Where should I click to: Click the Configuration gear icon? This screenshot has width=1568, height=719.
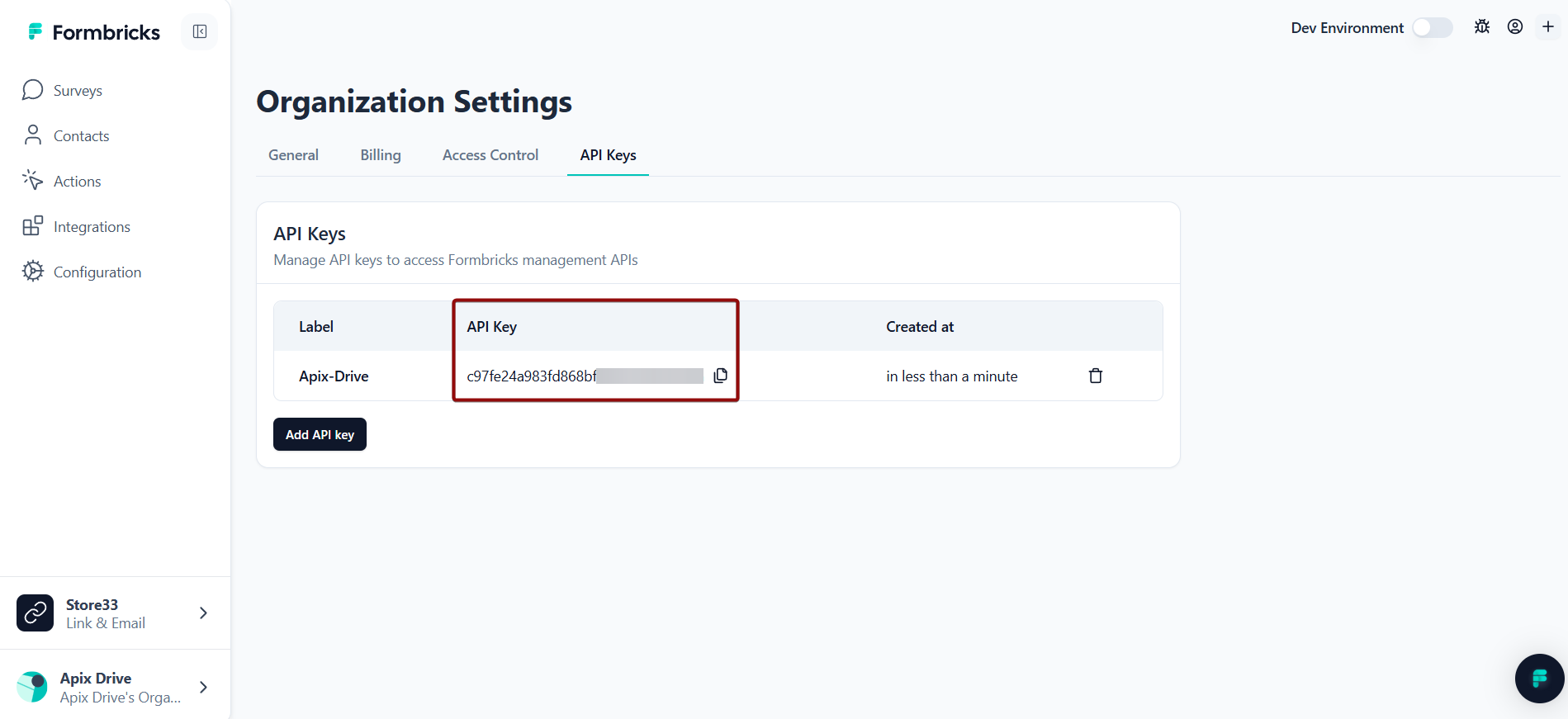[32, 271]
